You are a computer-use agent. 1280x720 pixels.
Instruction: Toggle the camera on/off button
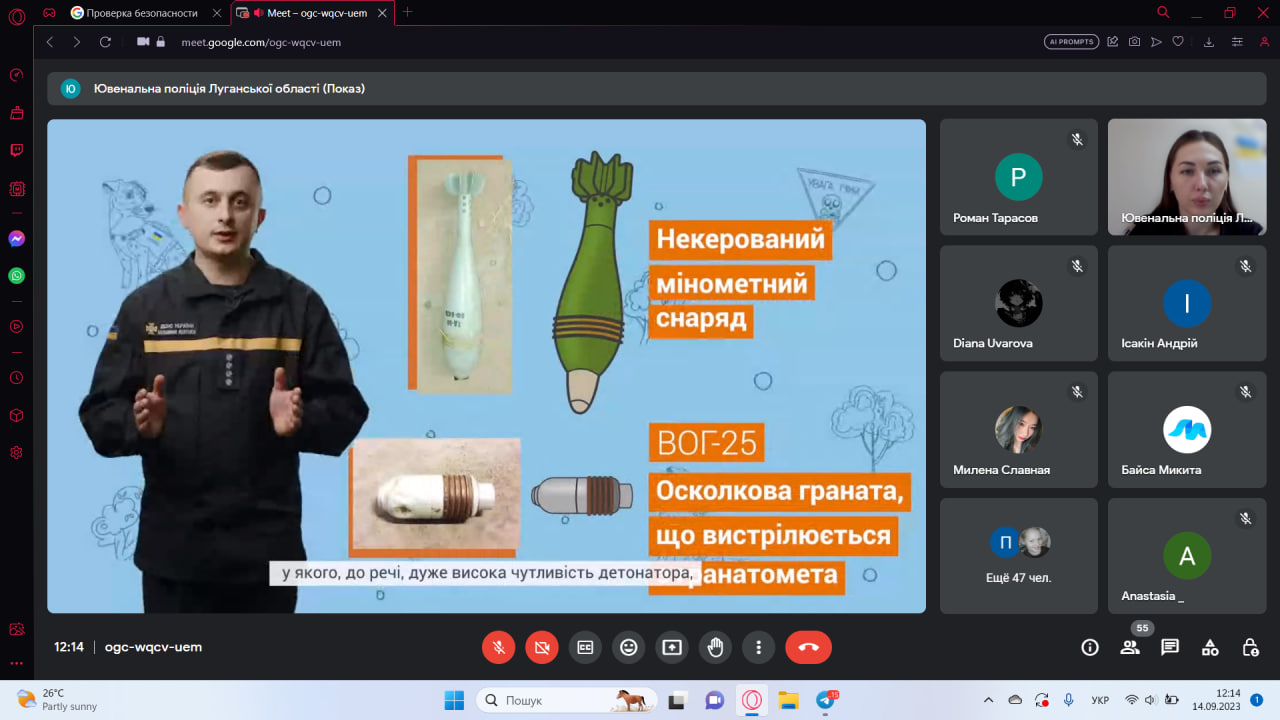541,647
